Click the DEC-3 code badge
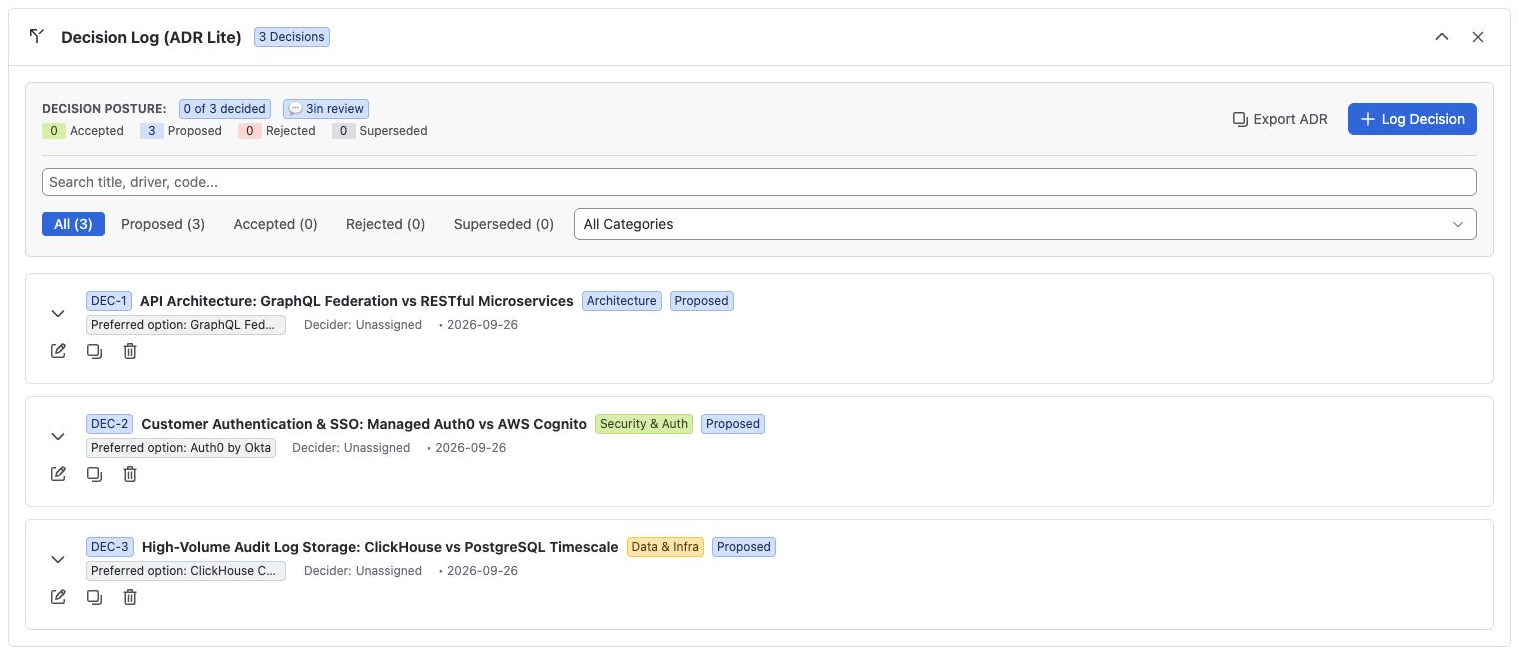This screenshot has height=655, width=1518. click(x=110, y=547)
